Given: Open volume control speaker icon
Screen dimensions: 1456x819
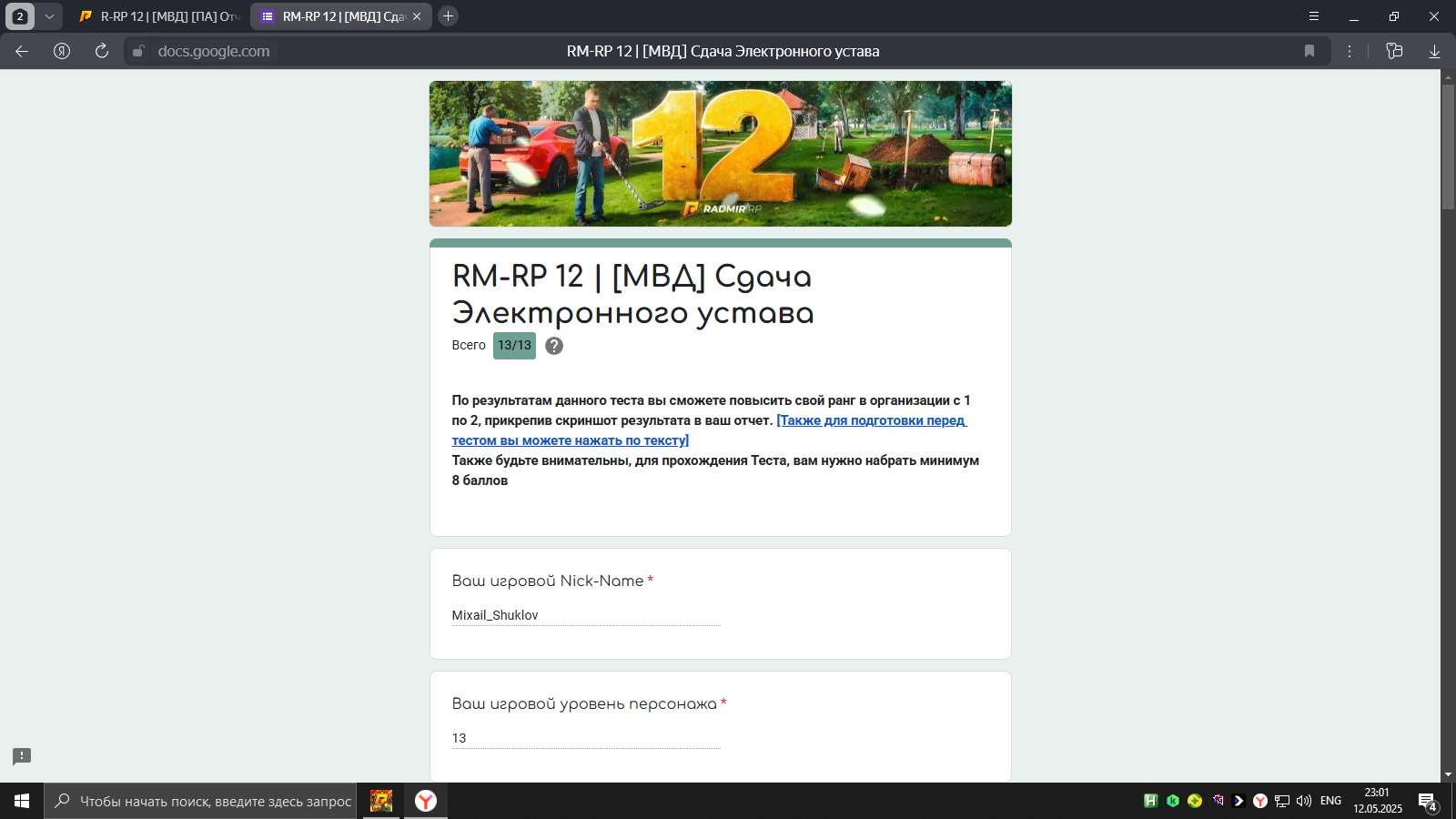Looking at the screenshot, I should coord(1304,801).
